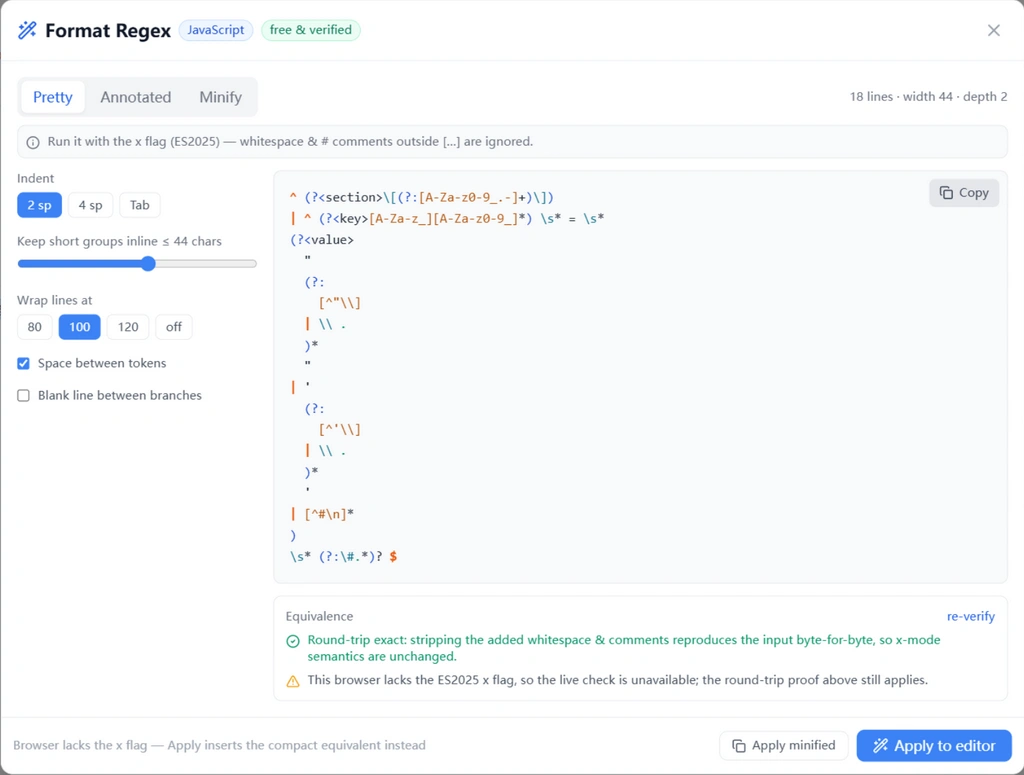Click the [^#\n]* branch line
Viewport: 1024px width, 775px height.
323,514
